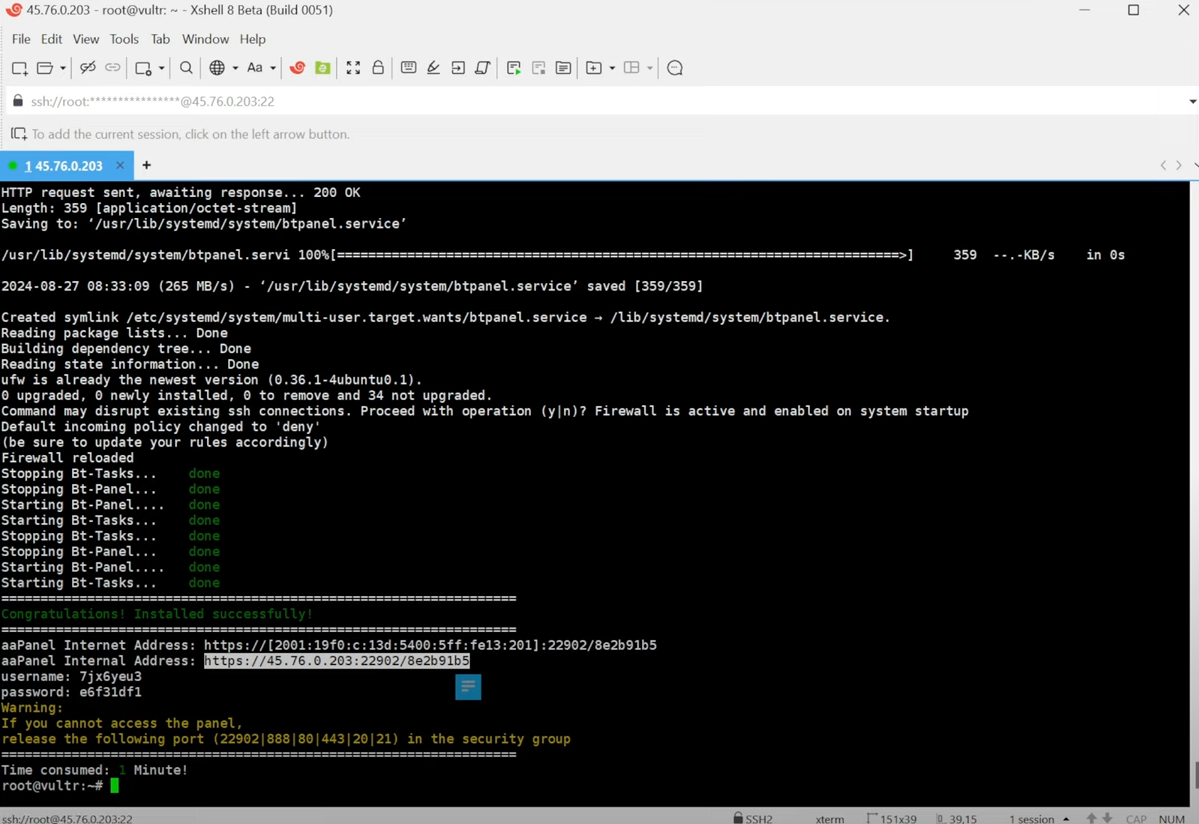Open the Find magnifier tool
The width and height of the screenshot is (1199, 824).
186,68
